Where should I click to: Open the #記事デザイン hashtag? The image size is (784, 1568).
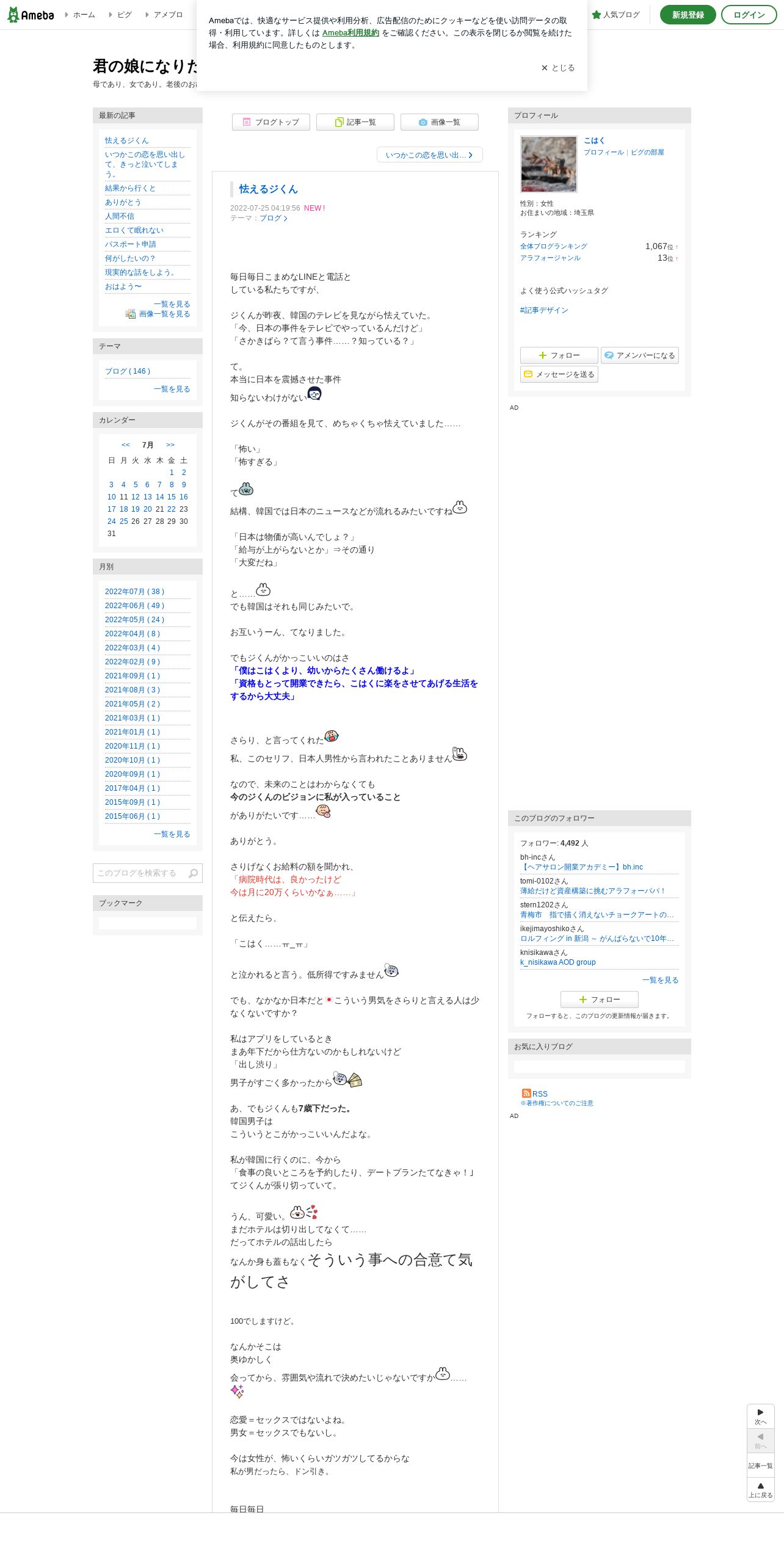coord(544,310)
